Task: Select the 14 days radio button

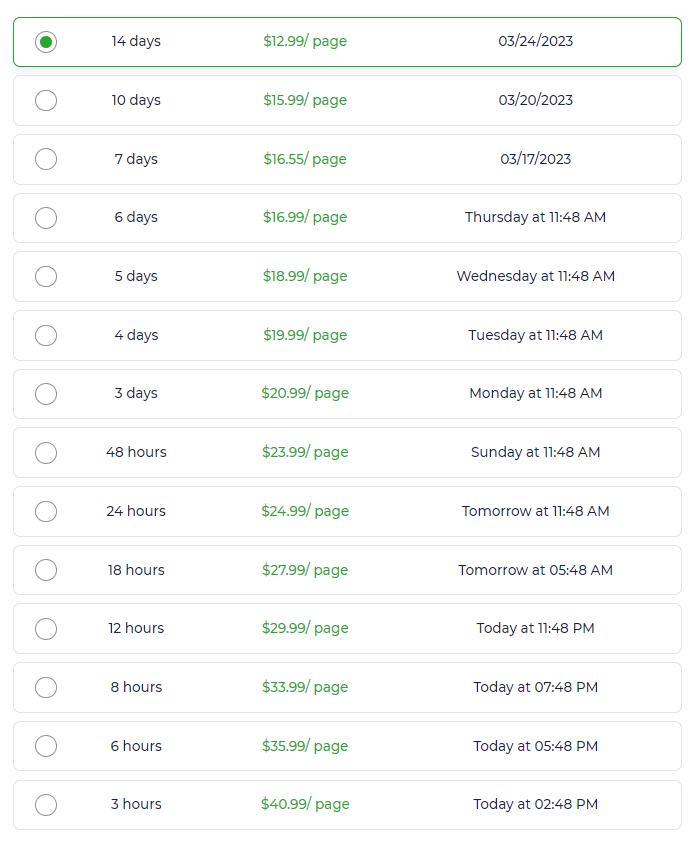Action: [46, 42]
